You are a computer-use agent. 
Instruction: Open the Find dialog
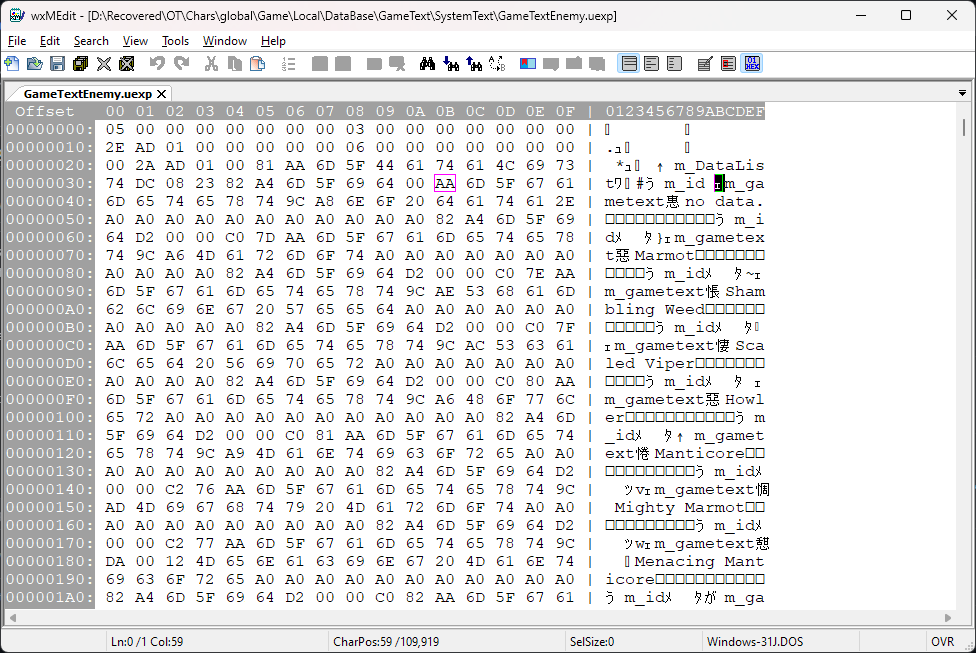click(427, 63)
